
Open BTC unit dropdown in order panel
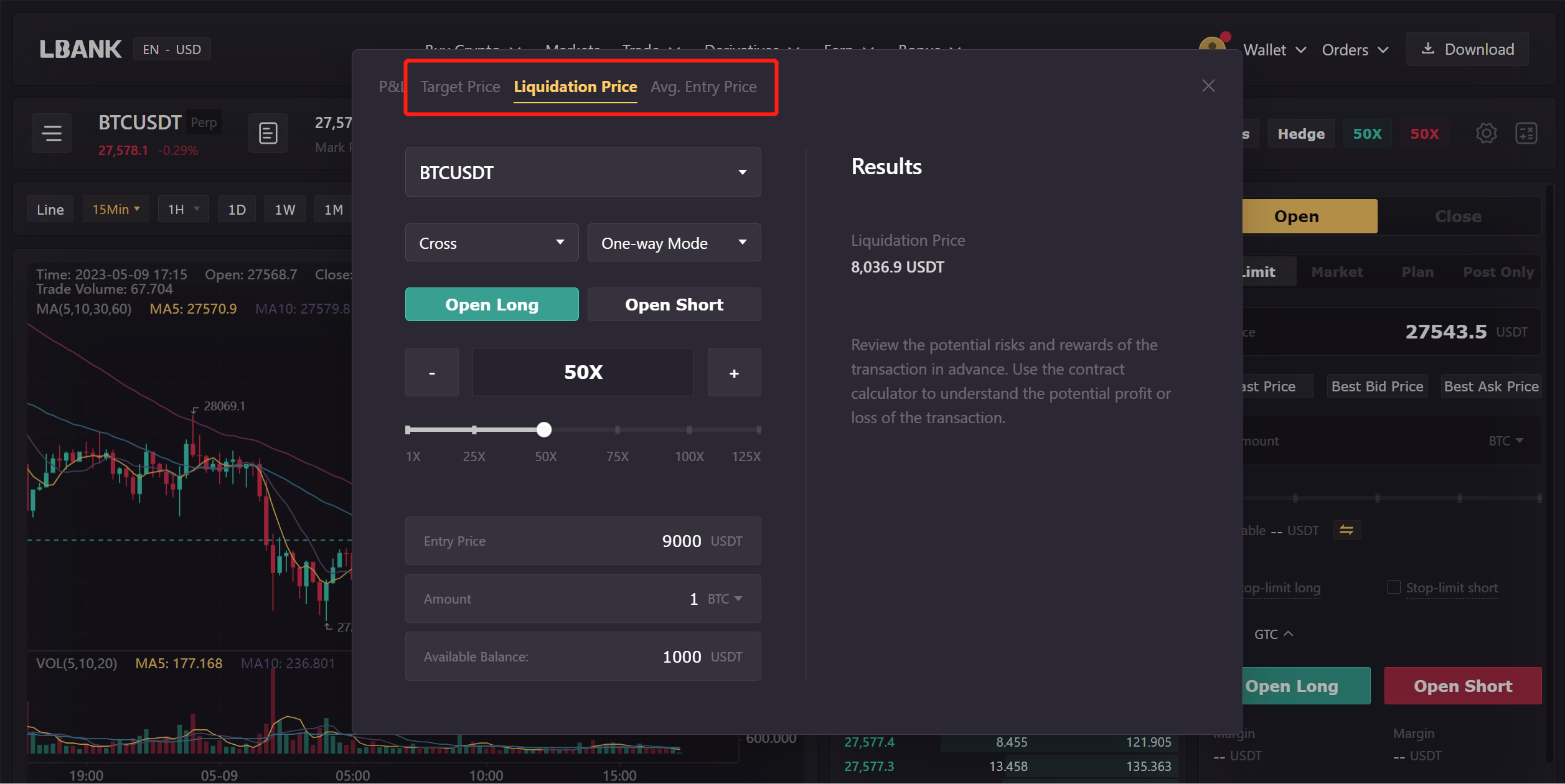click(1505, 441)
